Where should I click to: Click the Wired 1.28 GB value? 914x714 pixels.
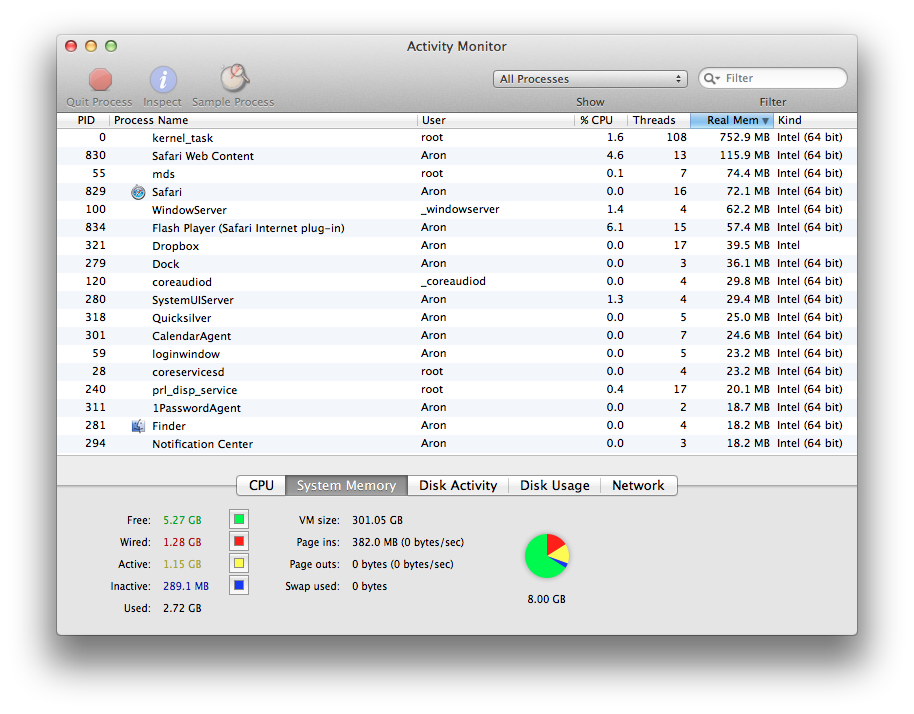click(182, 542)
